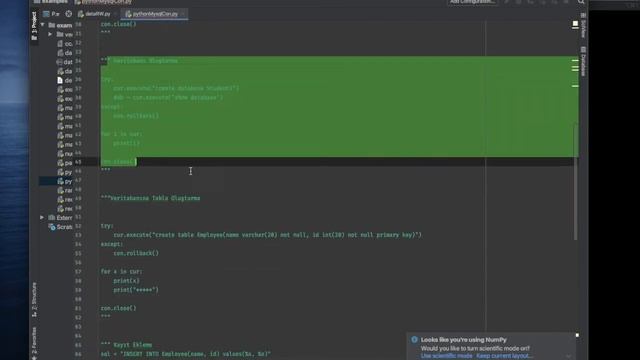Open the SciView tool window tab
The image size is (640, 360).
coord(583,26)
